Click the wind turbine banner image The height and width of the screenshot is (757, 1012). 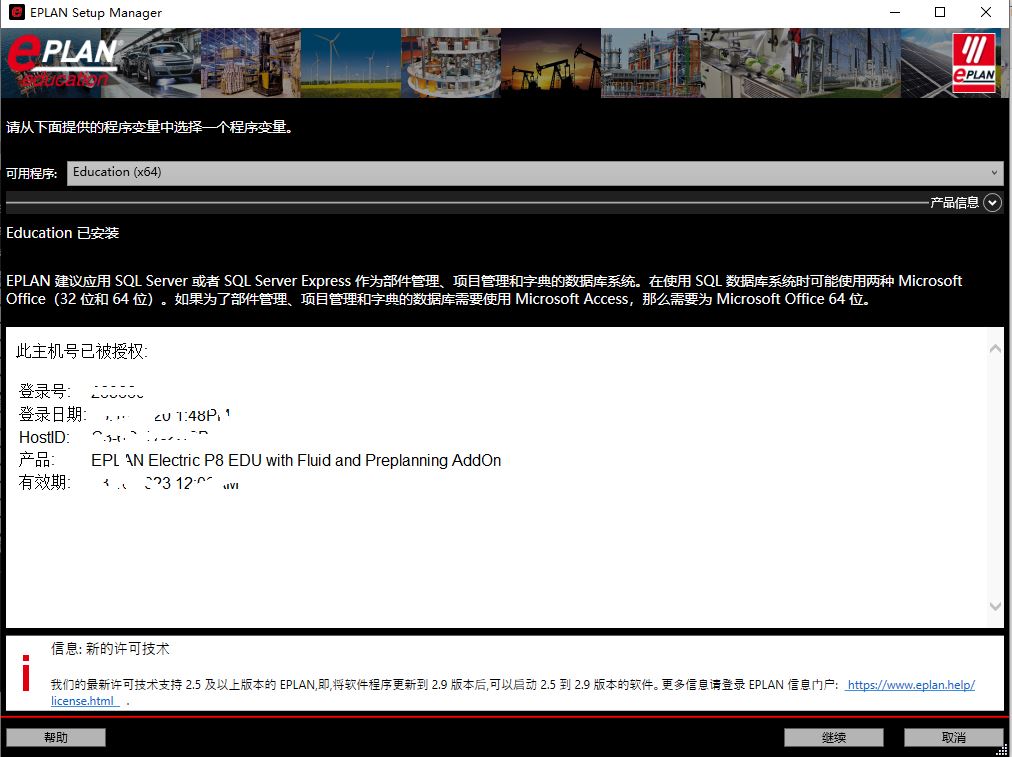(350, 63)
